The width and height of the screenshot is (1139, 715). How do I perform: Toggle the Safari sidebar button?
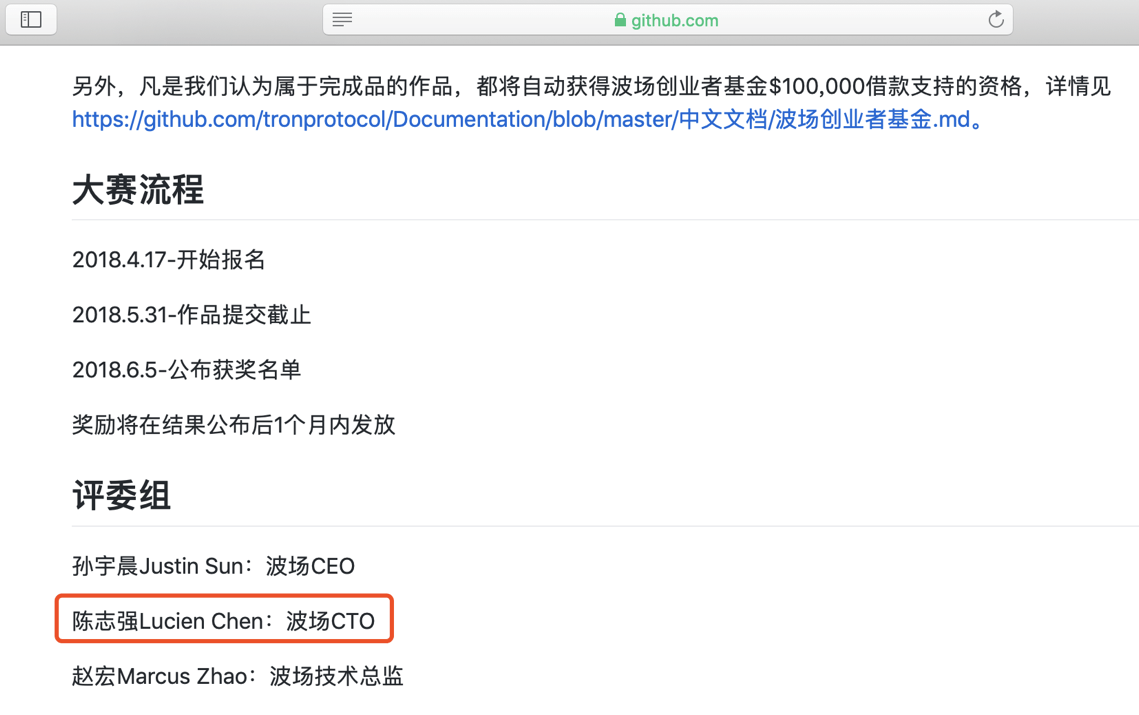click(x=31, y=20)
